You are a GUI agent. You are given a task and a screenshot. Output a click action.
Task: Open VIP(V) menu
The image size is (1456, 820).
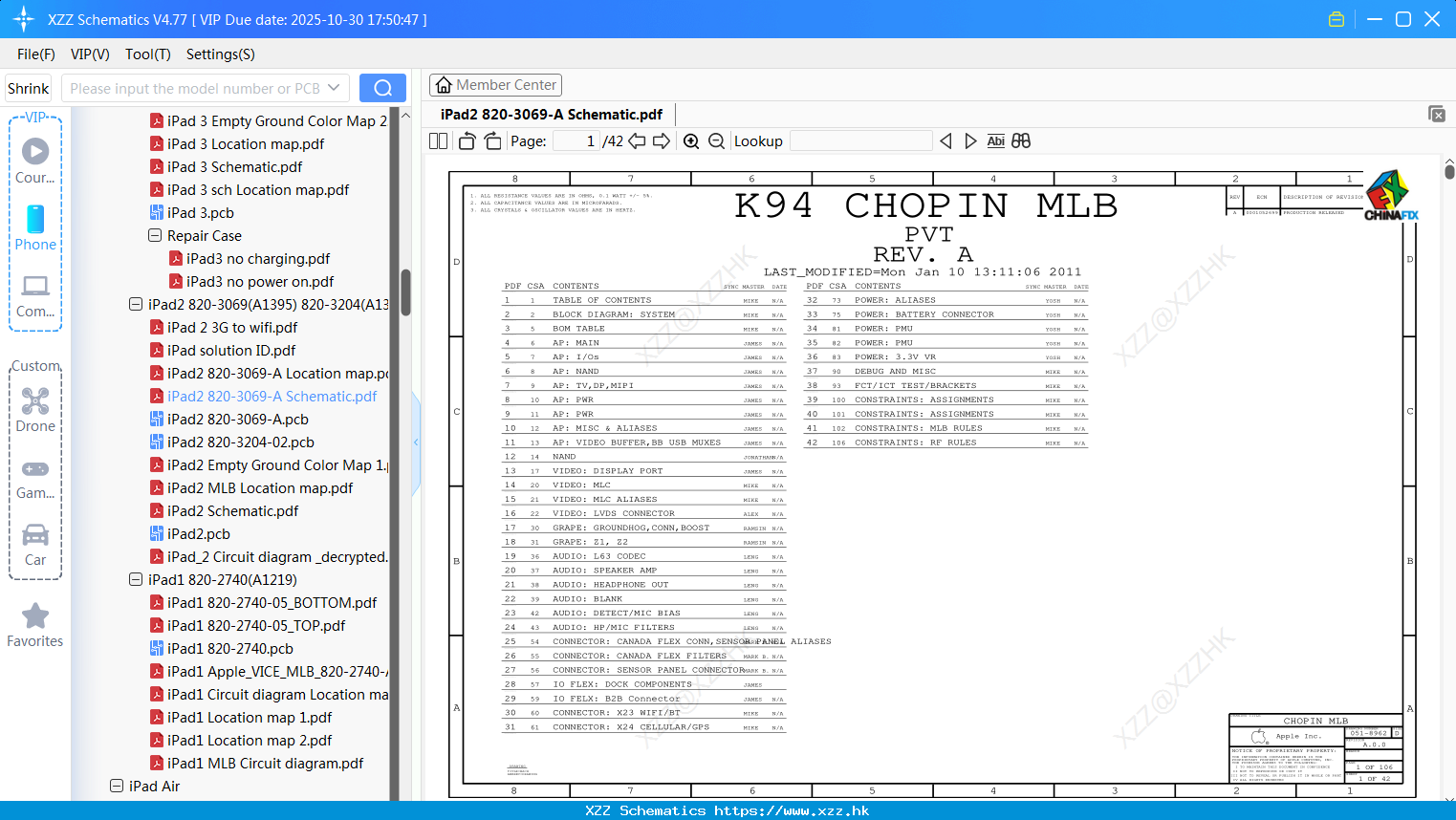[x=90, y=54]
